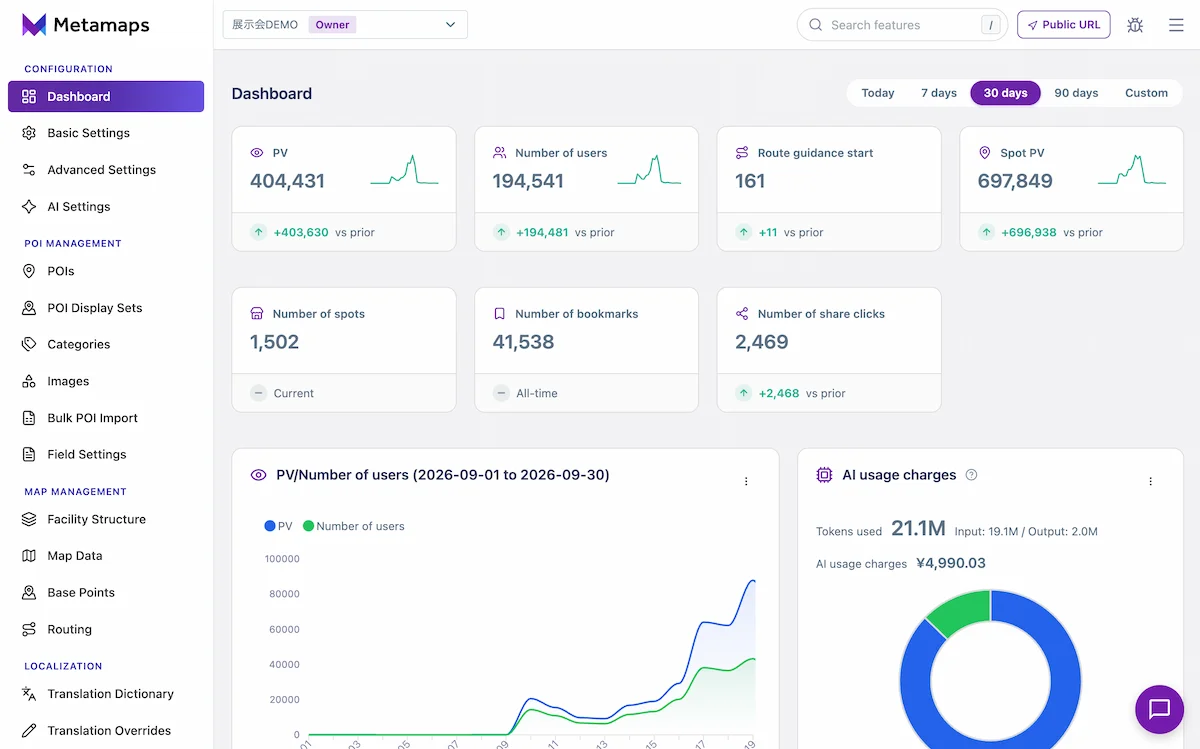Viewport: 1200px width, 749px height.
Task: Click the PV sparkline chart
Action: click(405, 170)
